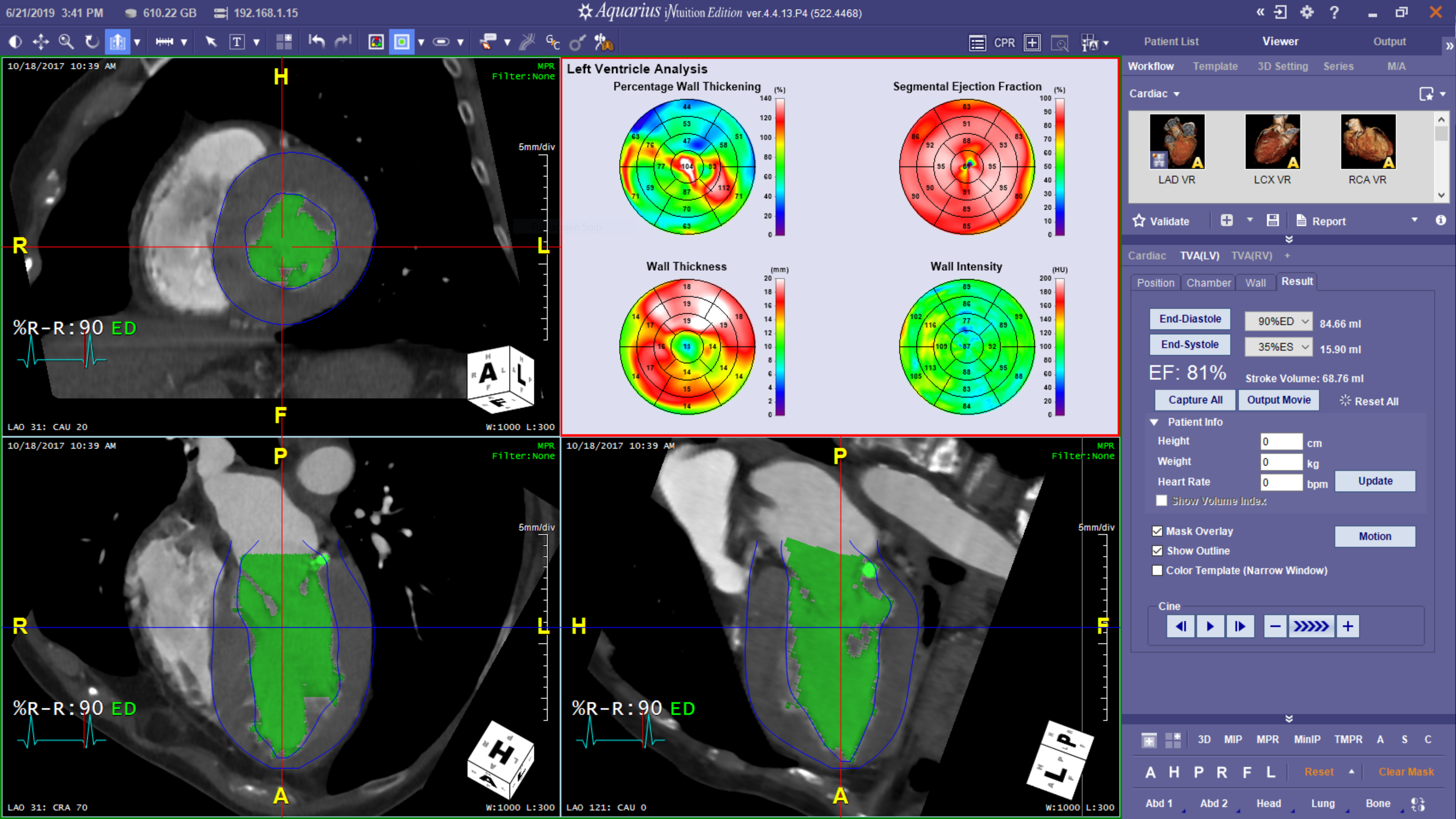Disable the Mask Overlay option

pos(1158,531)
